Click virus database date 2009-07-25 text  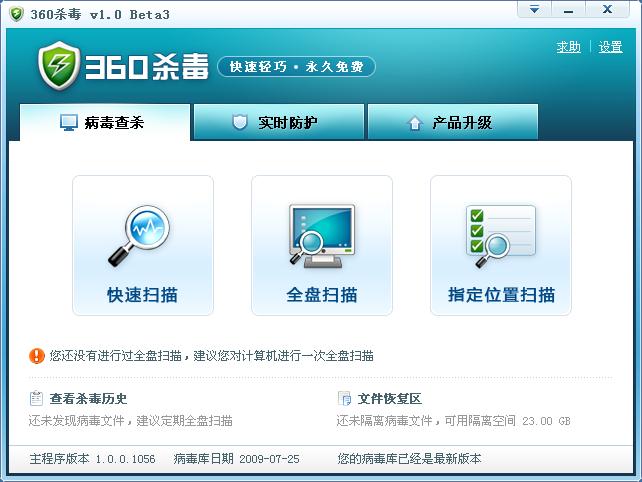coord(237,459)
